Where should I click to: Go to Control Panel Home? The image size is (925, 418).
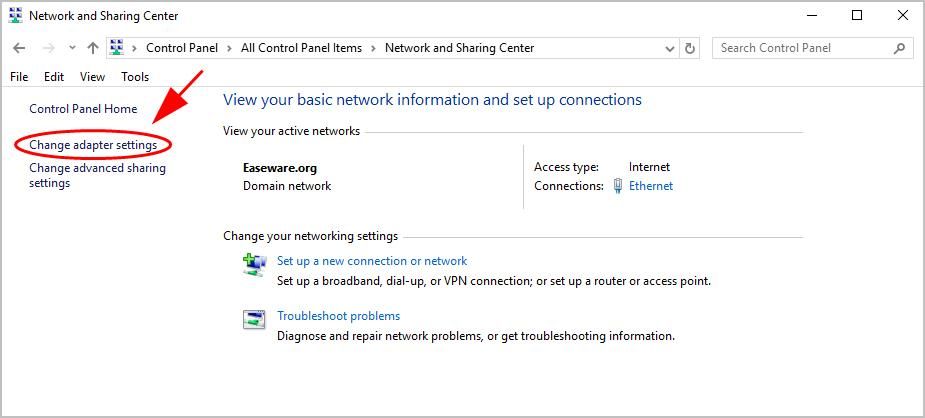[83, 109]
